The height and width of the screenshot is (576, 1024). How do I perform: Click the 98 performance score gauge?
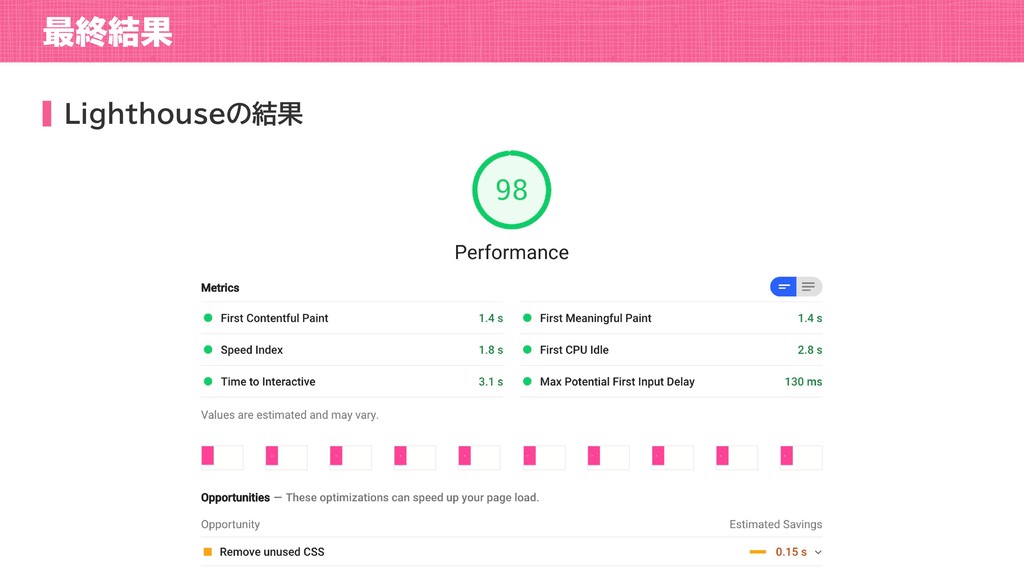[x=511, y=190]
